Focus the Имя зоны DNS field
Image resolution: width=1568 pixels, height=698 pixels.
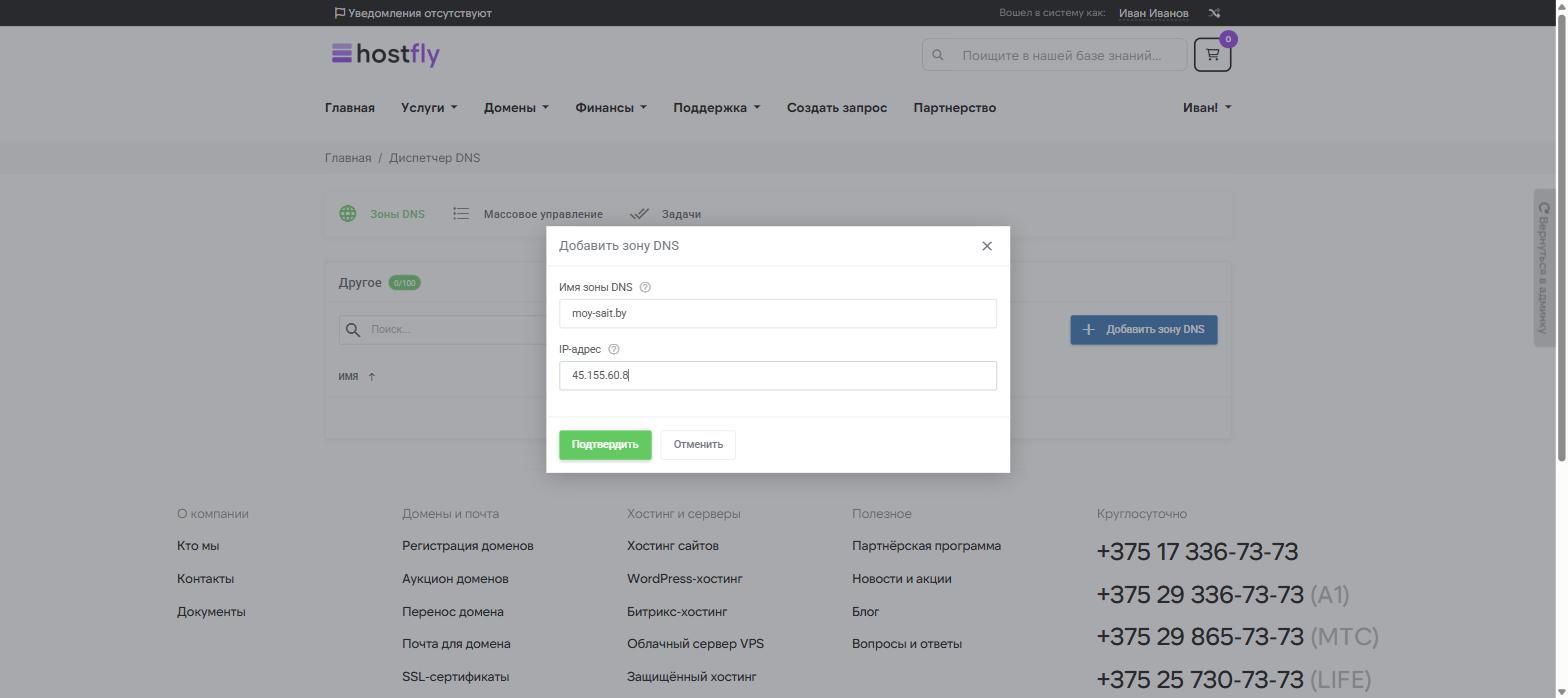pyautogui.click(x=778, y=313)
